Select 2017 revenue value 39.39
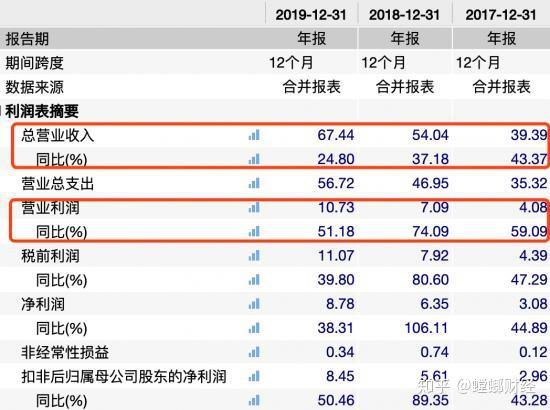This screenshot has width=550, height=410. point(529,135)
